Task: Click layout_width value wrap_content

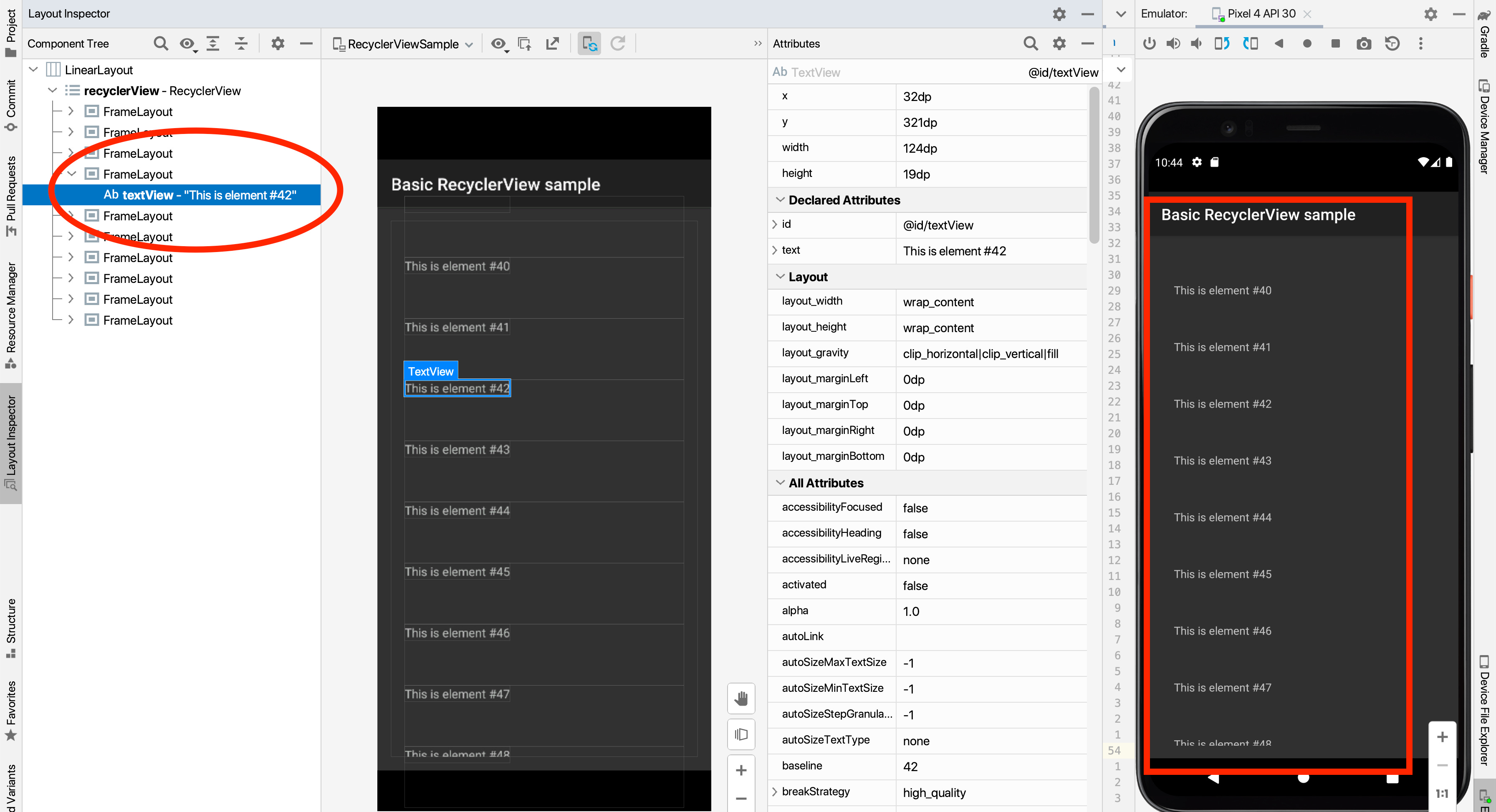Action: click(938, 303)
